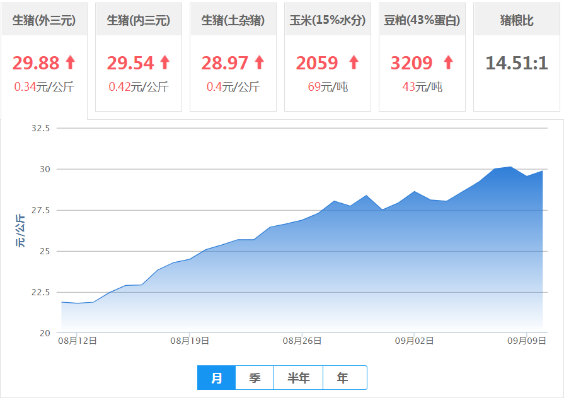Select the 月 time range button
This screenshot has width=564, height=400.
point(217,377)
